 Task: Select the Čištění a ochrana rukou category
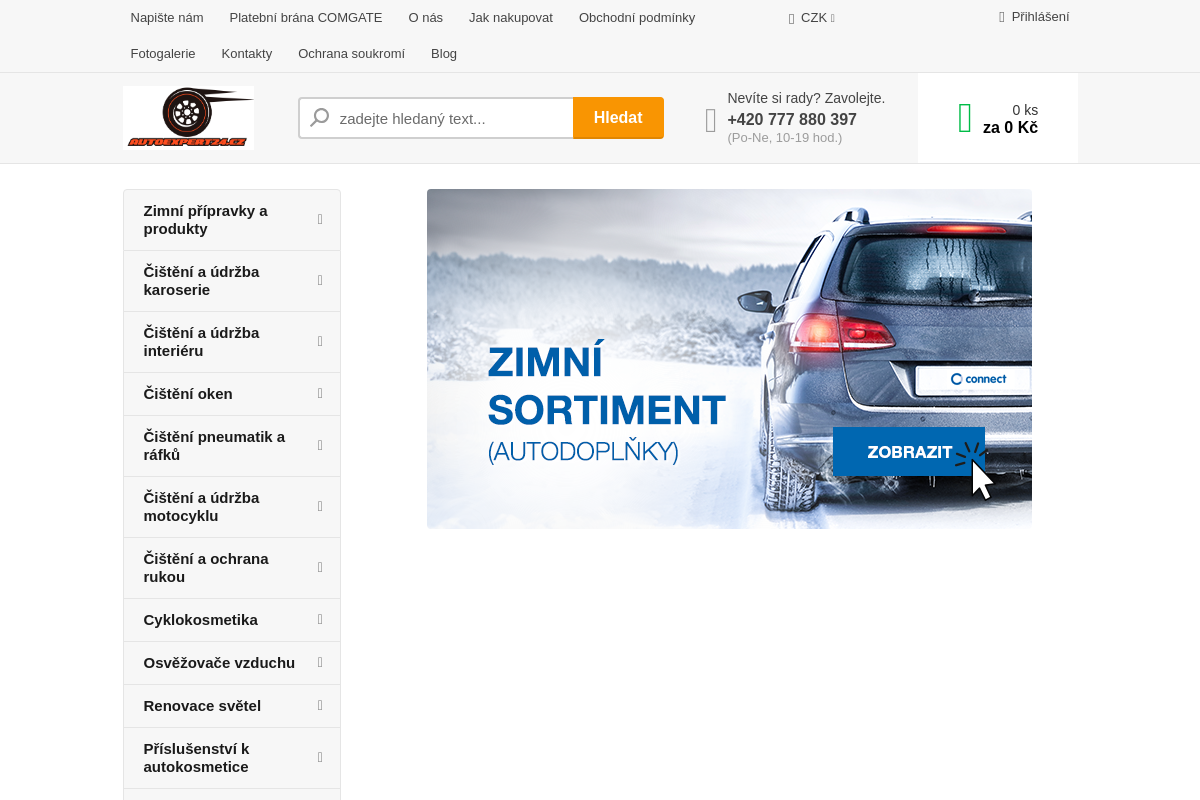pos(206,567)
